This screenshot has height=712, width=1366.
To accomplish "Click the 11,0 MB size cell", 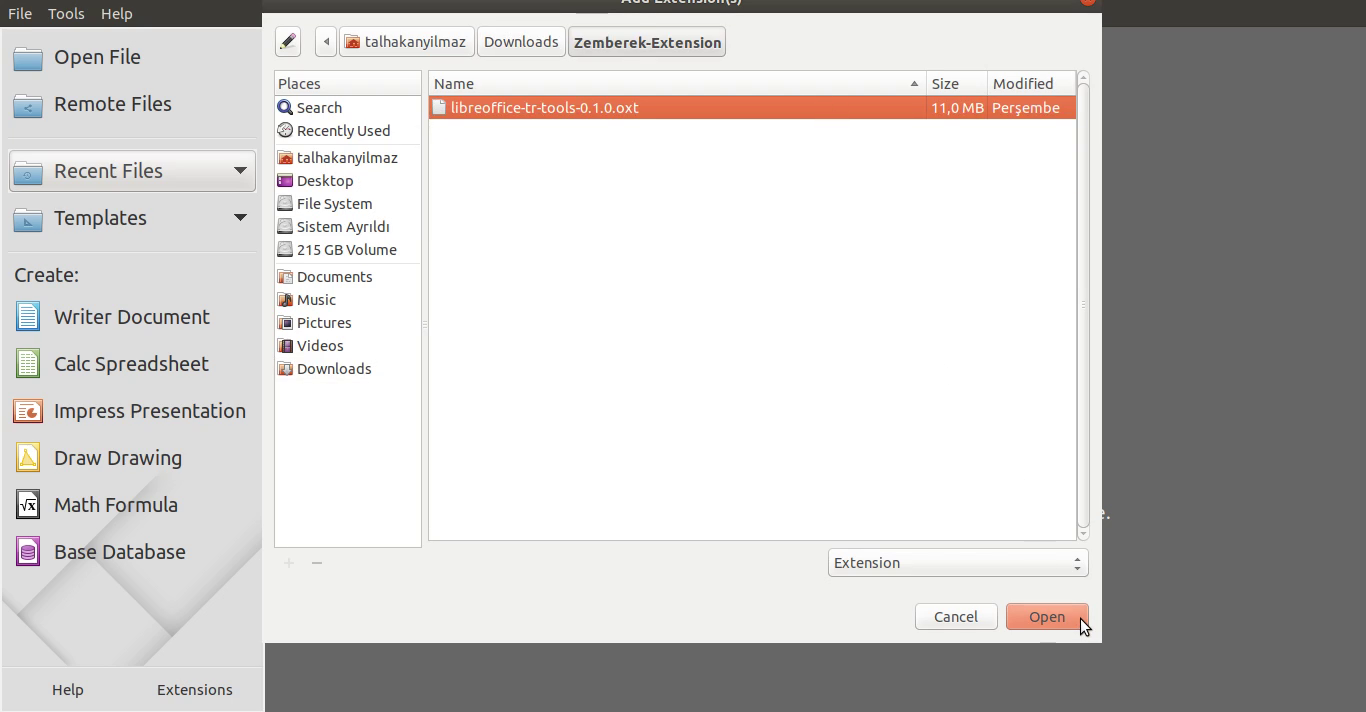I will (x=957, y=107).
